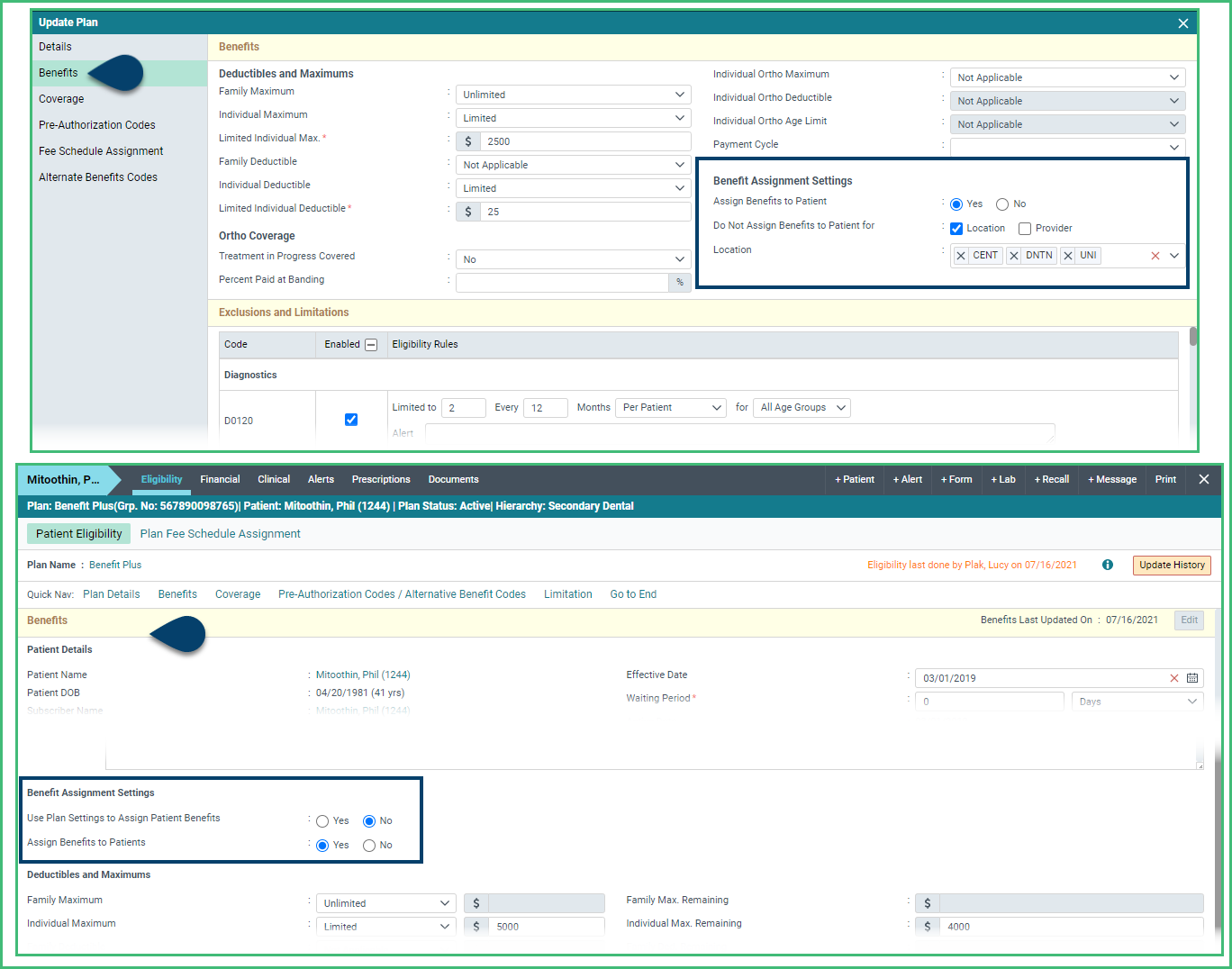
Task: Click the + Form button
Action: (x=956, y=479)
